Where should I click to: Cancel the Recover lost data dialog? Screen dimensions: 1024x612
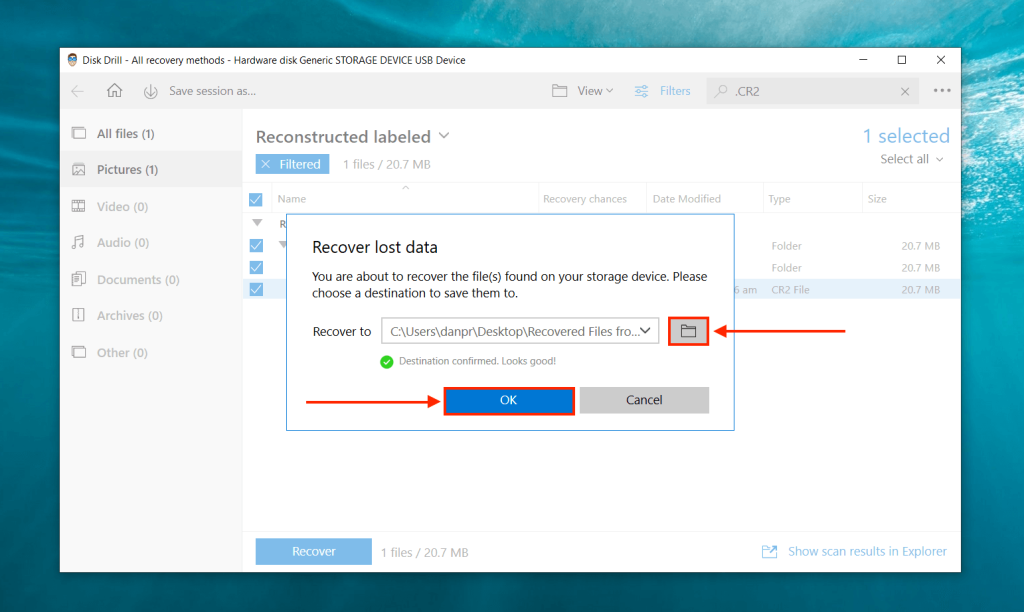(x=644, y=400)
